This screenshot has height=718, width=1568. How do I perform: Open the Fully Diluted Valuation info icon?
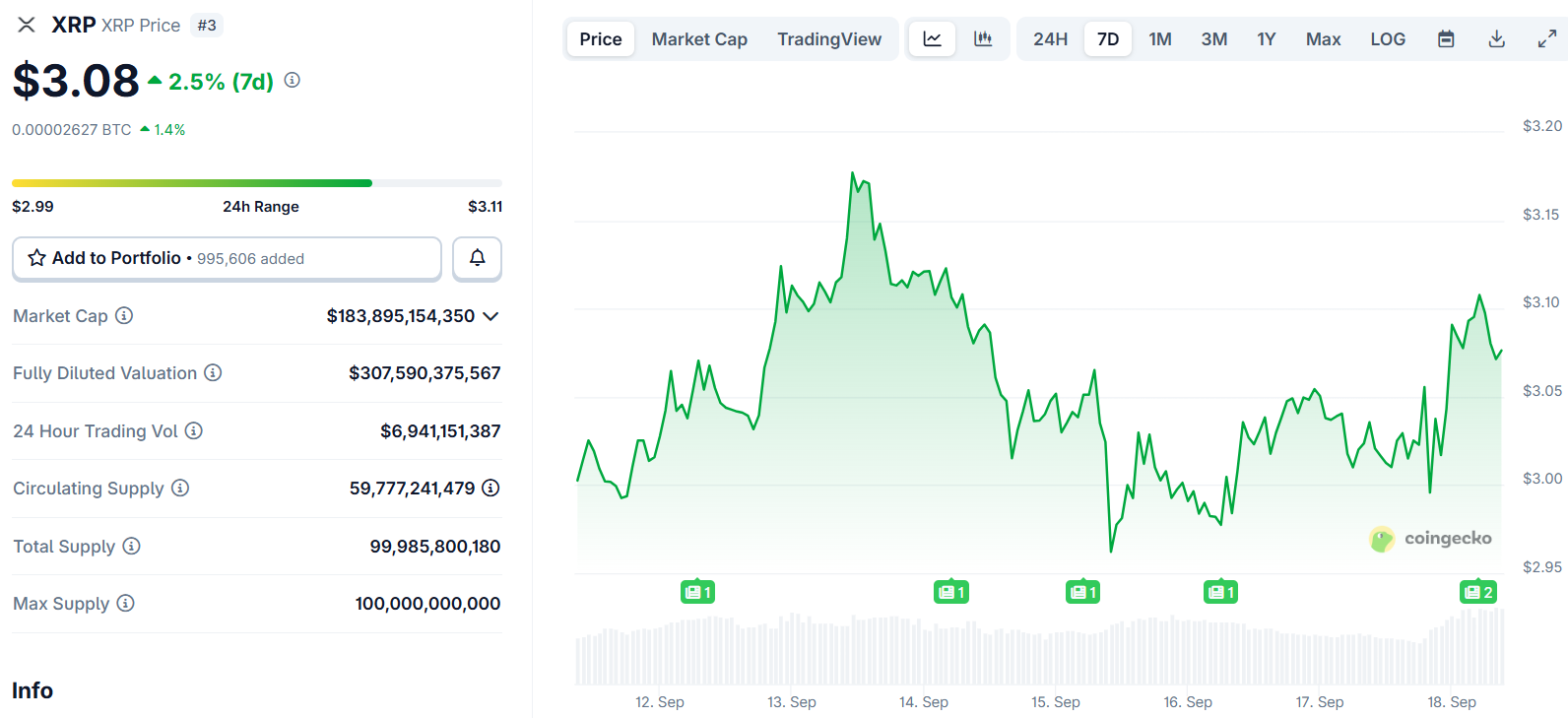(213, 372)
